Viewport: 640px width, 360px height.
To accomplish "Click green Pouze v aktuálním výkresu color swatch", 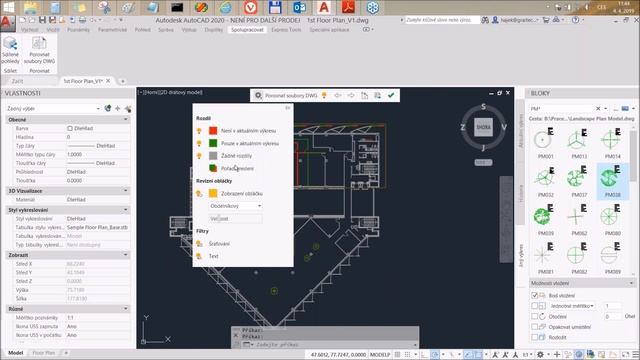I will [x=213, y=143].
